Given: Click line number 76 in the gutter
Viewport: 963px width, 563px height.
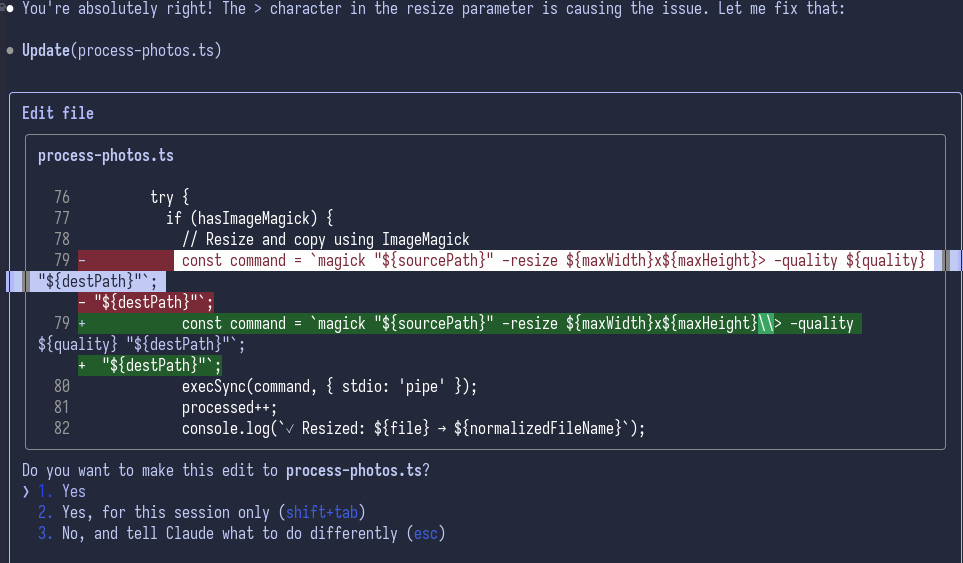Looking at the screenshot, I should [x=62, y=197].
